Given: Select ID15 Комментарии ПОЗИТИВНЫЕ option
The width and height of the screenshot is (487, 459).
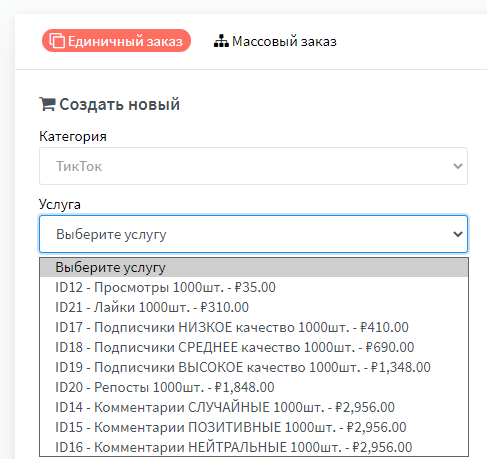Looking at the screenshot, I should (x=254, y=427).
